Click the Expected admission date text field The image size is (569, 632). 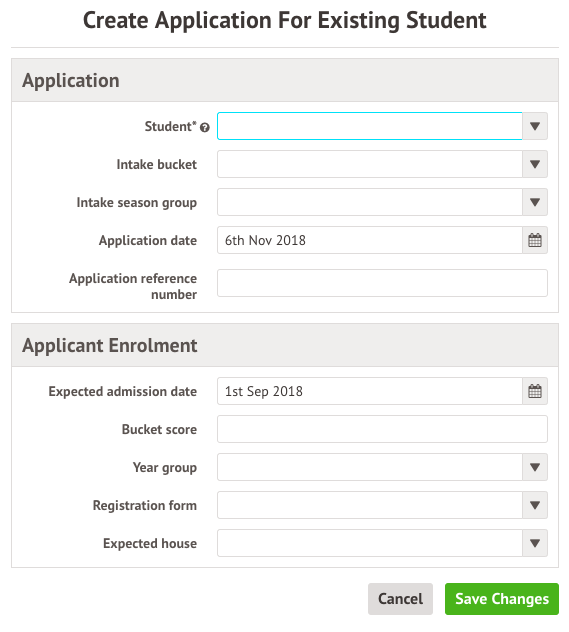370,391
